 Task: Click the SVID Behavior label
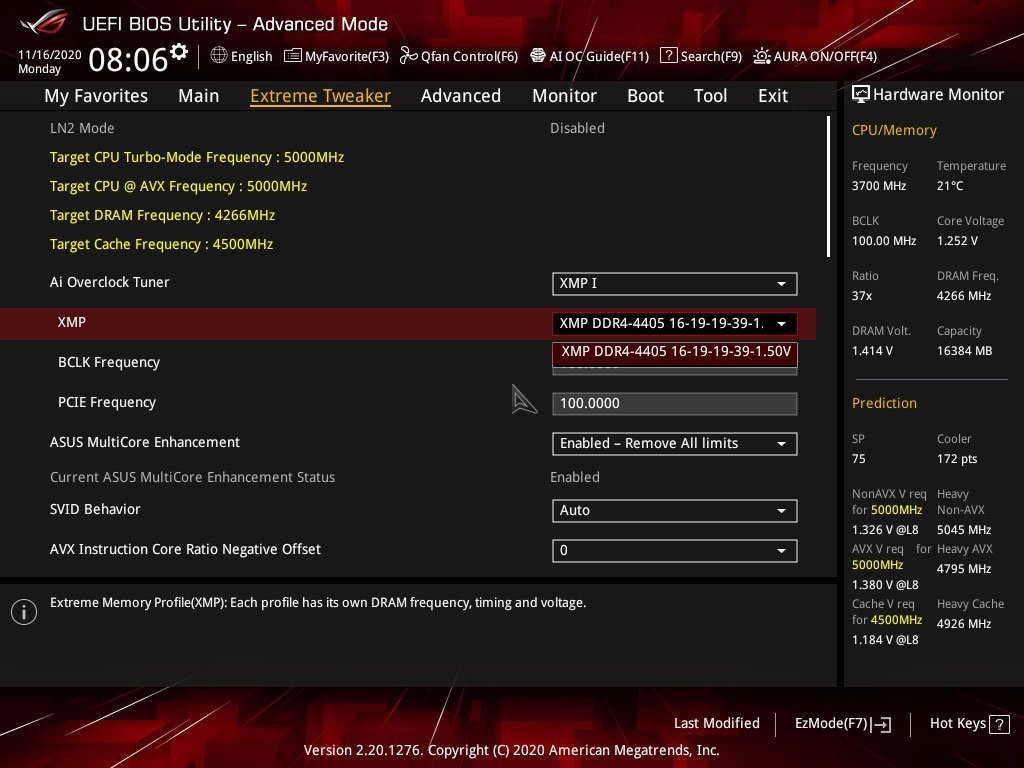click(x=95, y=509)
